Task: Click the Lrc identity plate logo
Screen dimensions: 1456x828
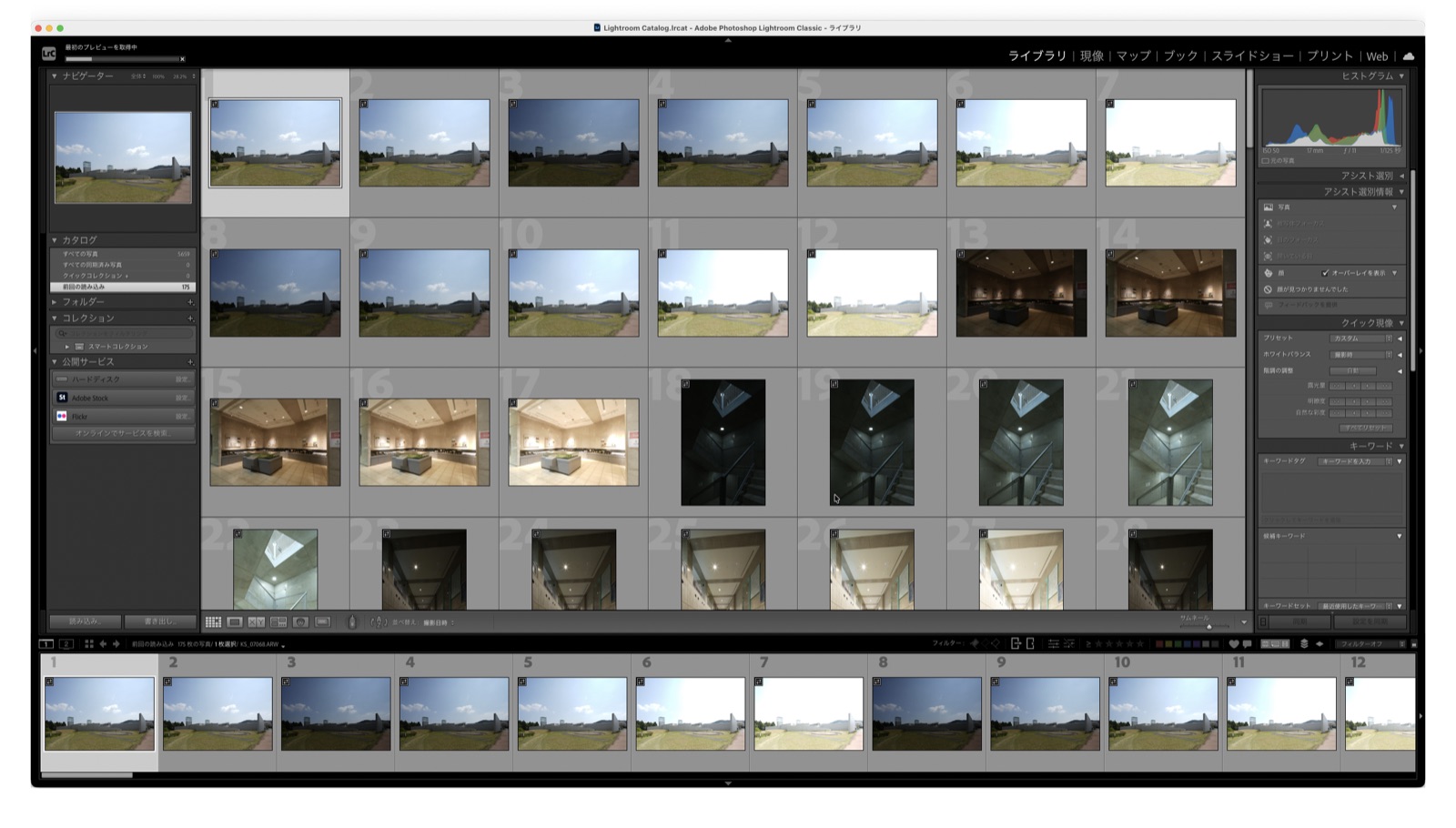Action: (x=49, y=54)
